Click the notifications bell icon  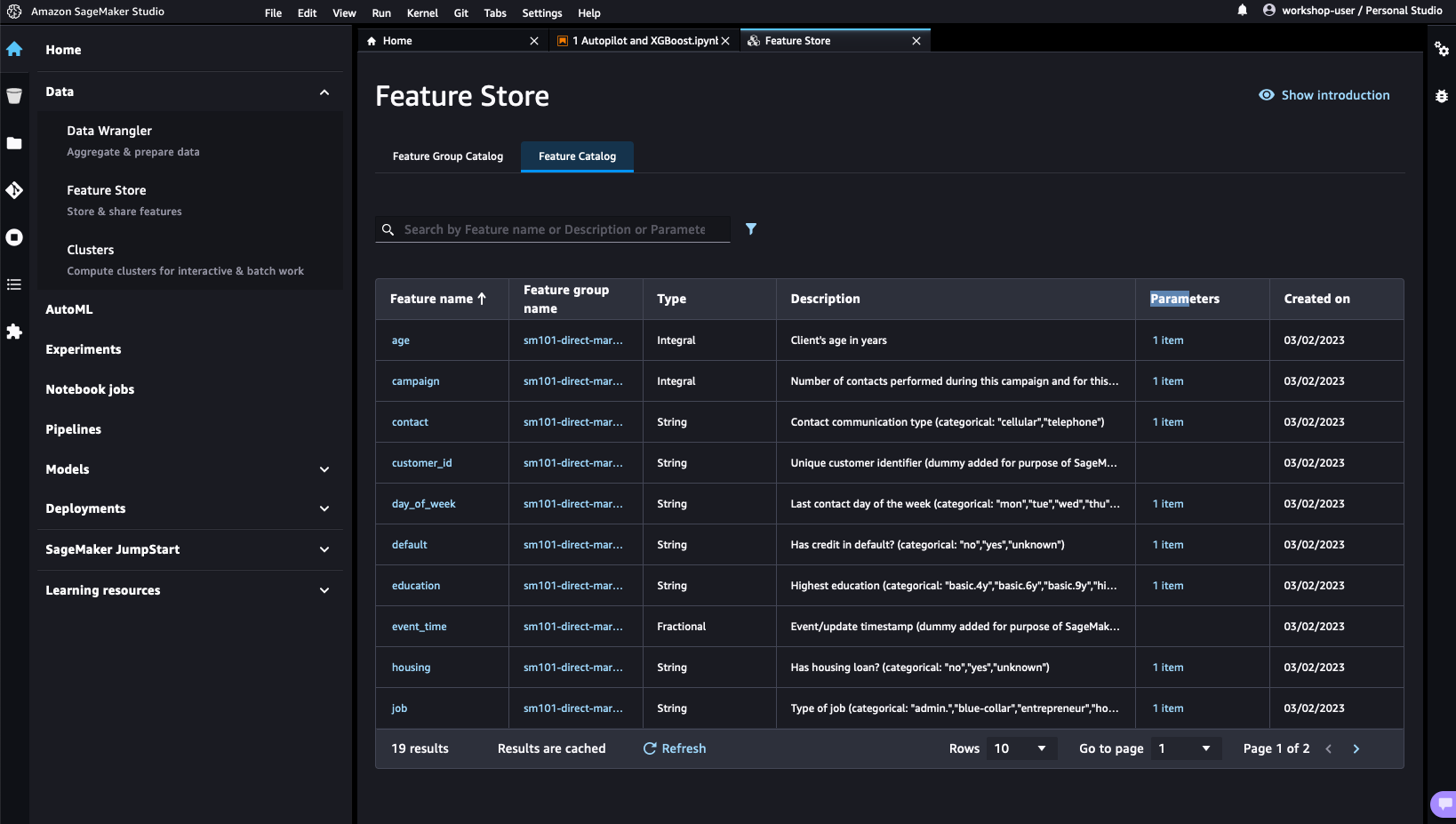point(1243,11)
